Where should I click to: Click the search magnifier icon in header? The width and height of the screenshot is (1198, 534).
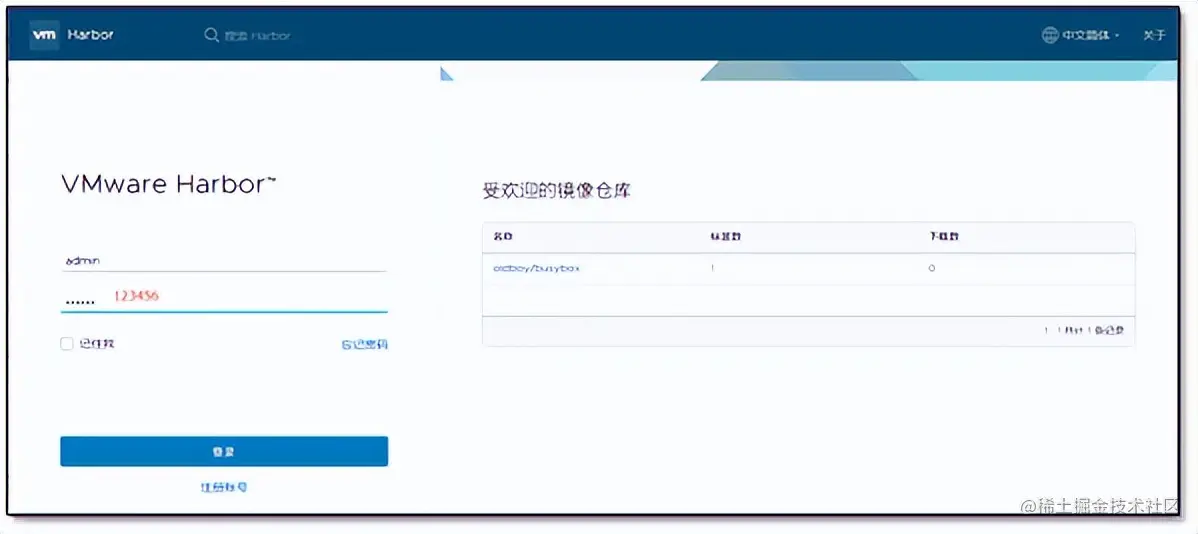pyautogui.click(x=212, y=35)
